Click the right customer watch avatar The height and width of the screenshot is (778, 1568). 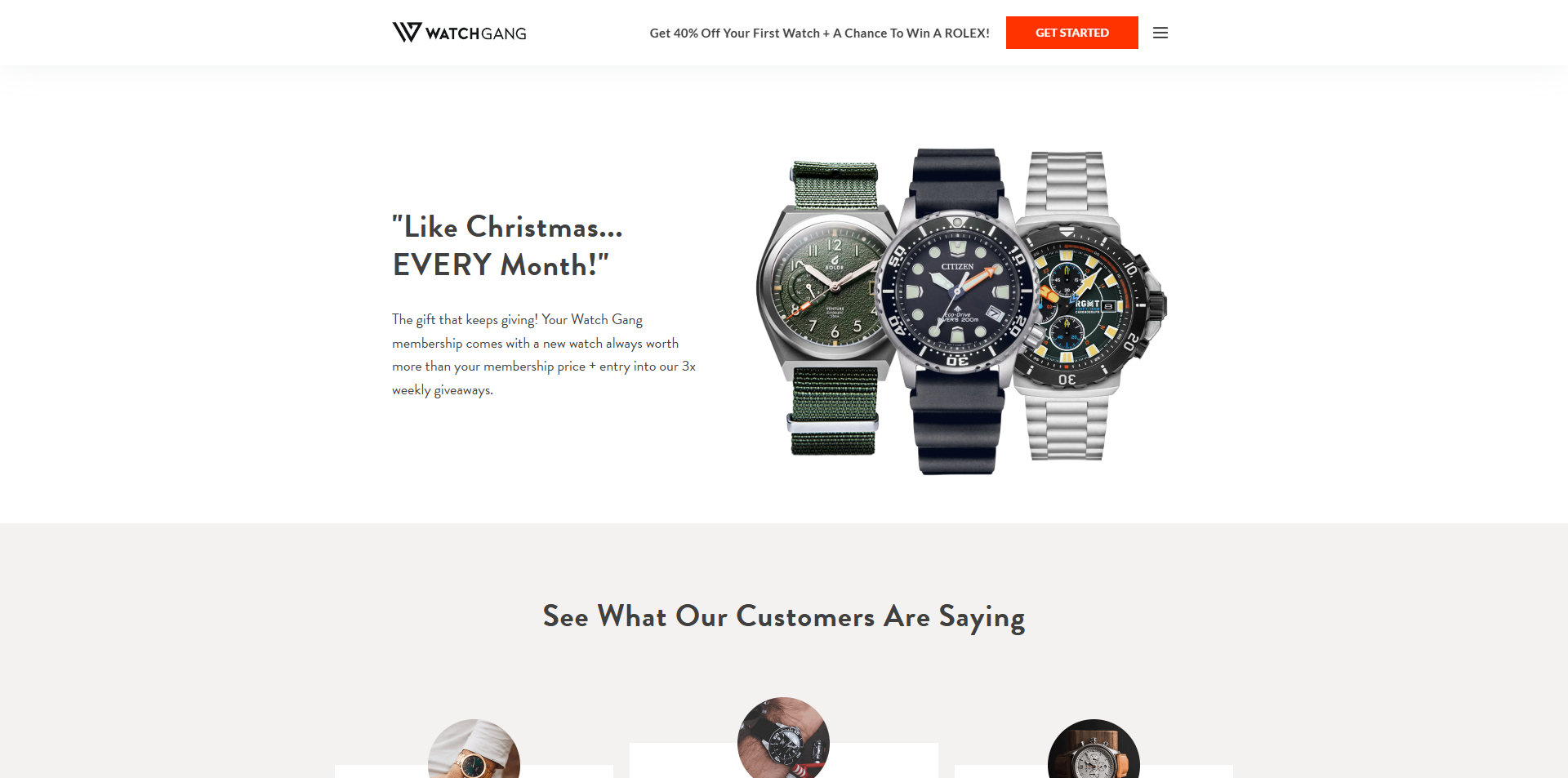1094,749
